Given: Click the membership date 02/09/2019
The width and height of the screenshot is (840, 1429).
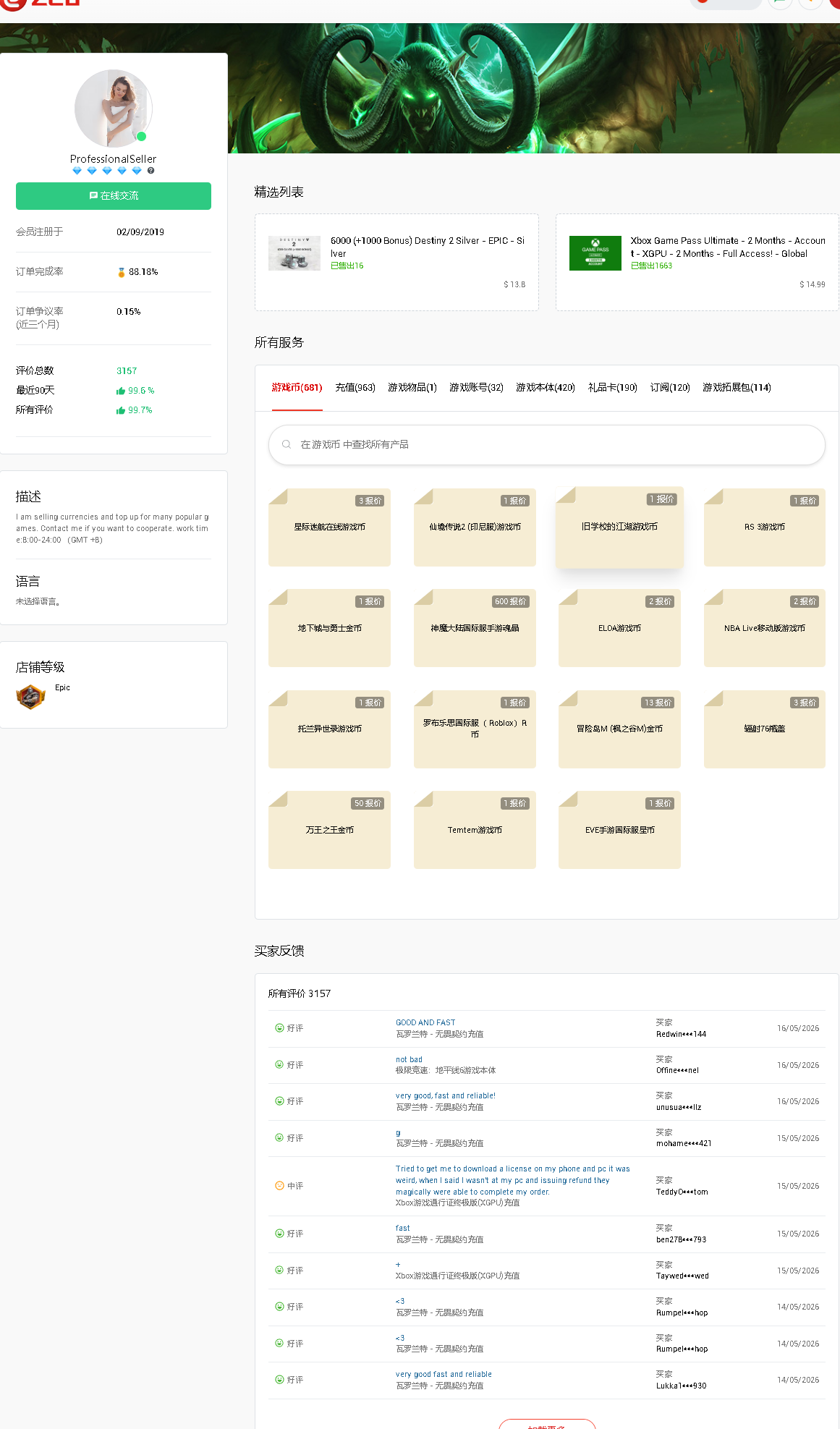Looking at the screenshot, I should tap(140, 232).
